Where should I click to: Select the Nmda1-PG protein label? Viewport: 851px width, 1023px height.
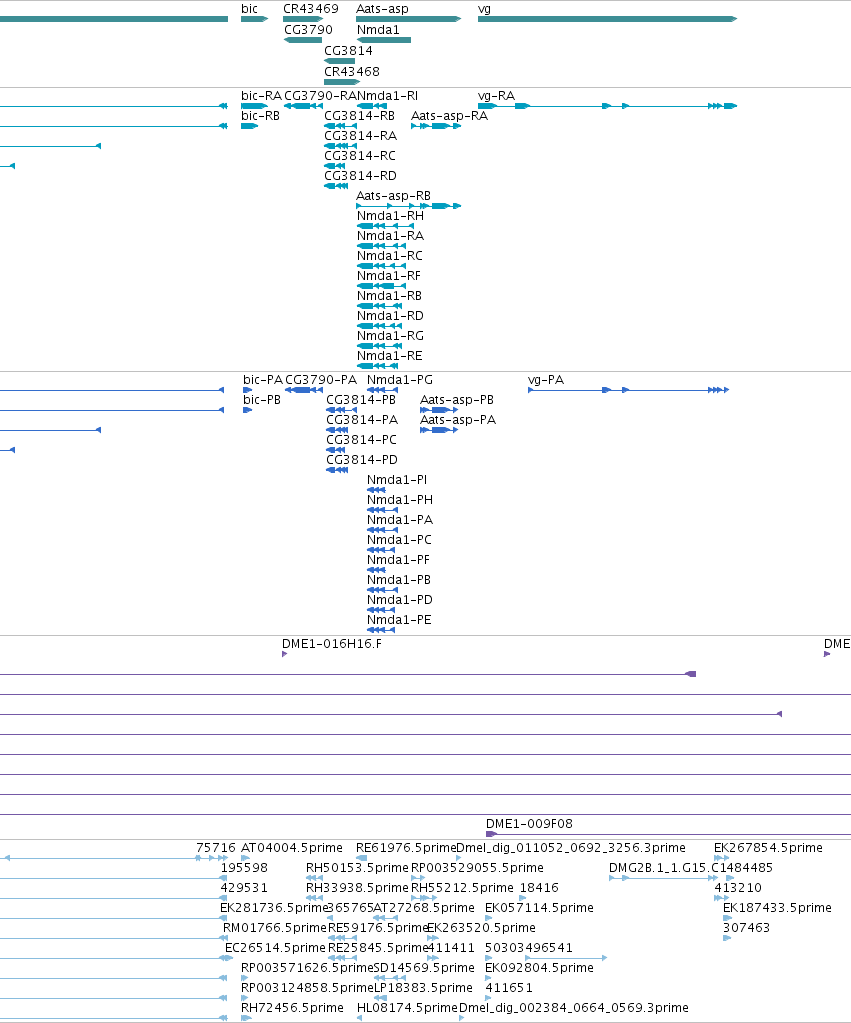click(399, 380)
